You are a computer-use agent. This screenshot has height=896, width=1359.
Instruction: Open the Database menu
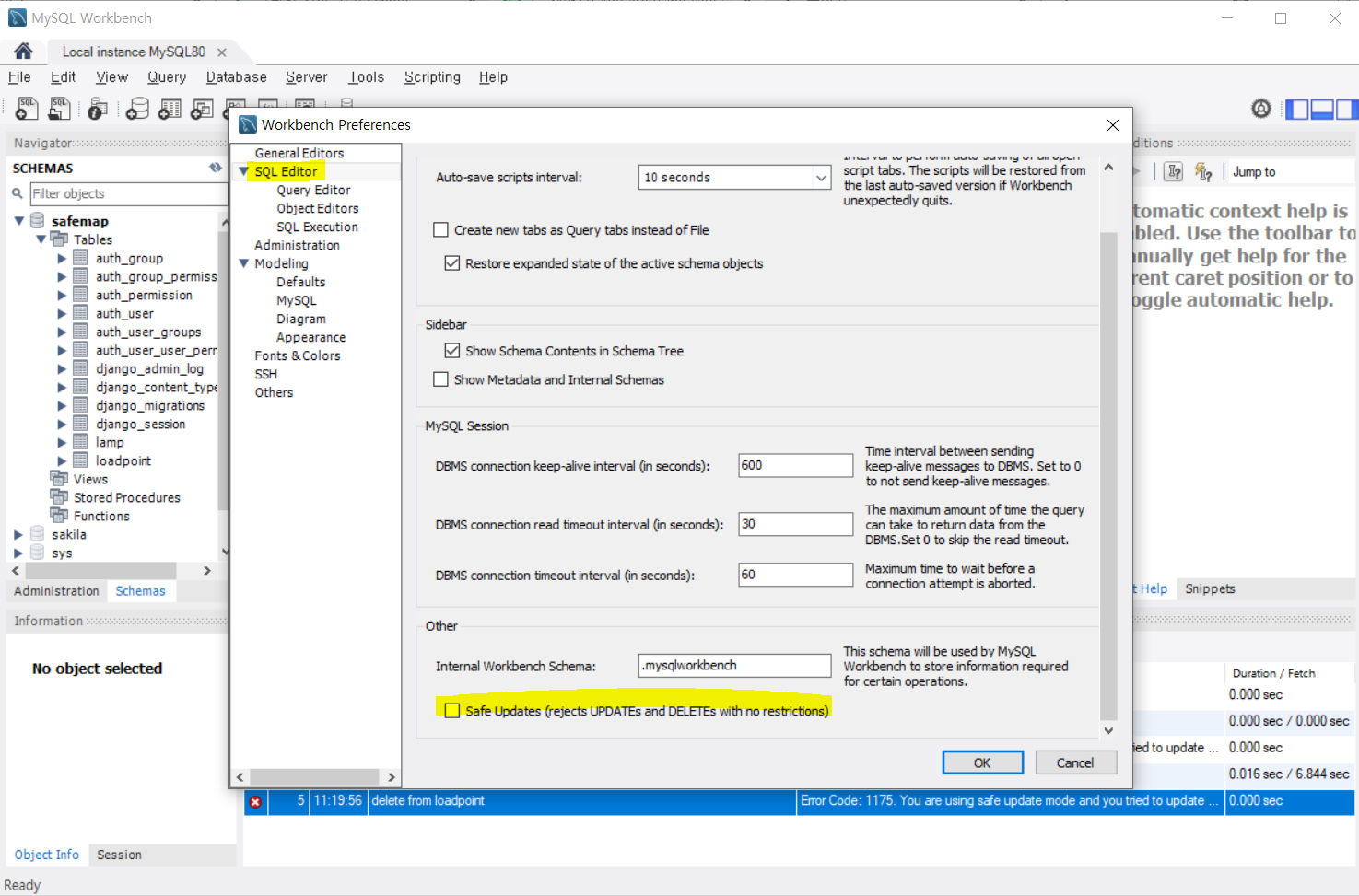[x=237, y=77]
